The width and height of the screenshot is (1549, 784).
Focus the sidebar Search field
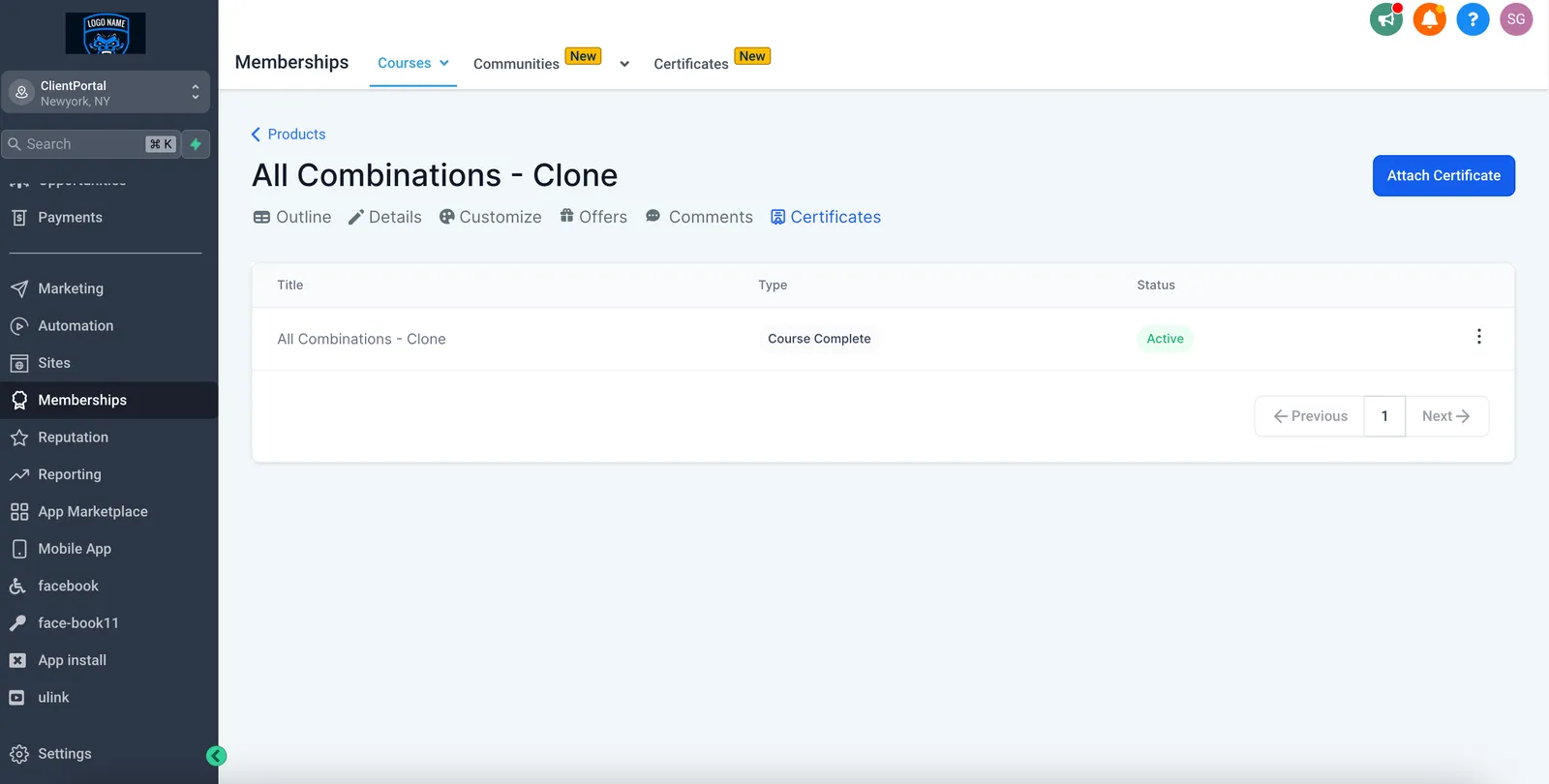(x=92, y=144)
